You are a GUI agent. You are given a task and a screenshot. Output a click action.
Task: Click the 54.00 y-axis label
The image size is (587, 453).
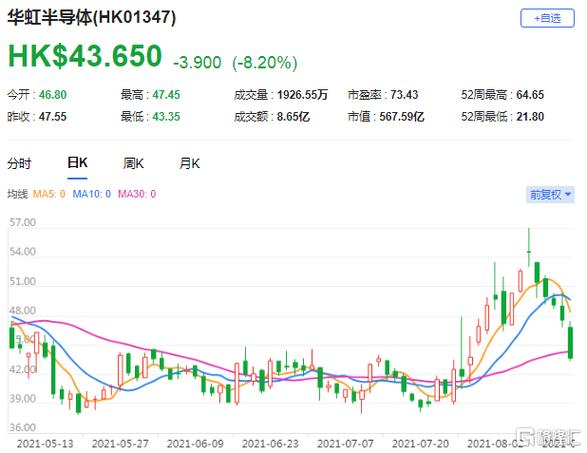(x=23, y=252)
